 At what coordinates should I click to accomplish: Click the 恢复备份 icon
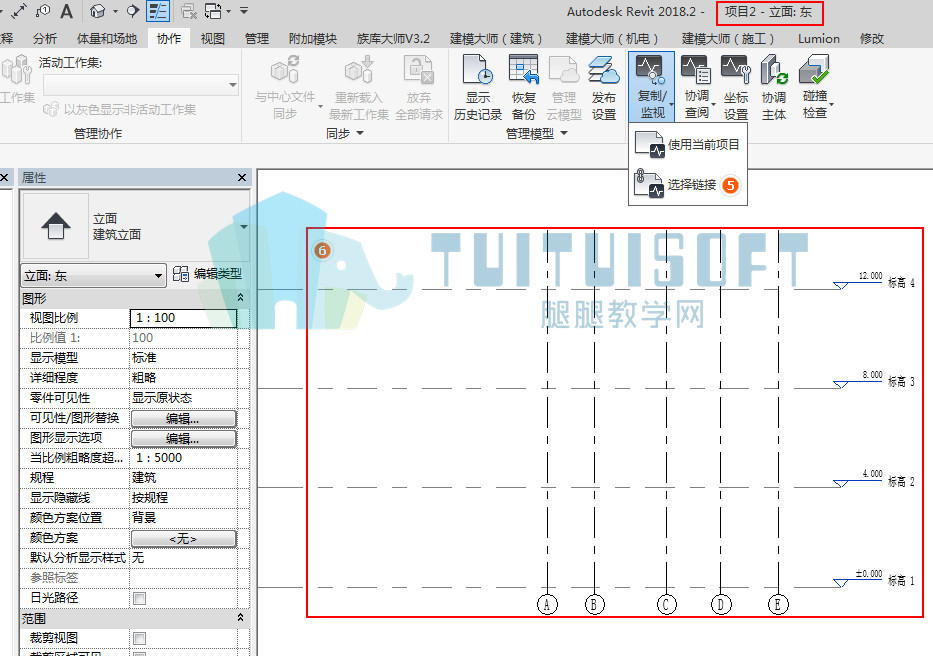click(524, 87)
